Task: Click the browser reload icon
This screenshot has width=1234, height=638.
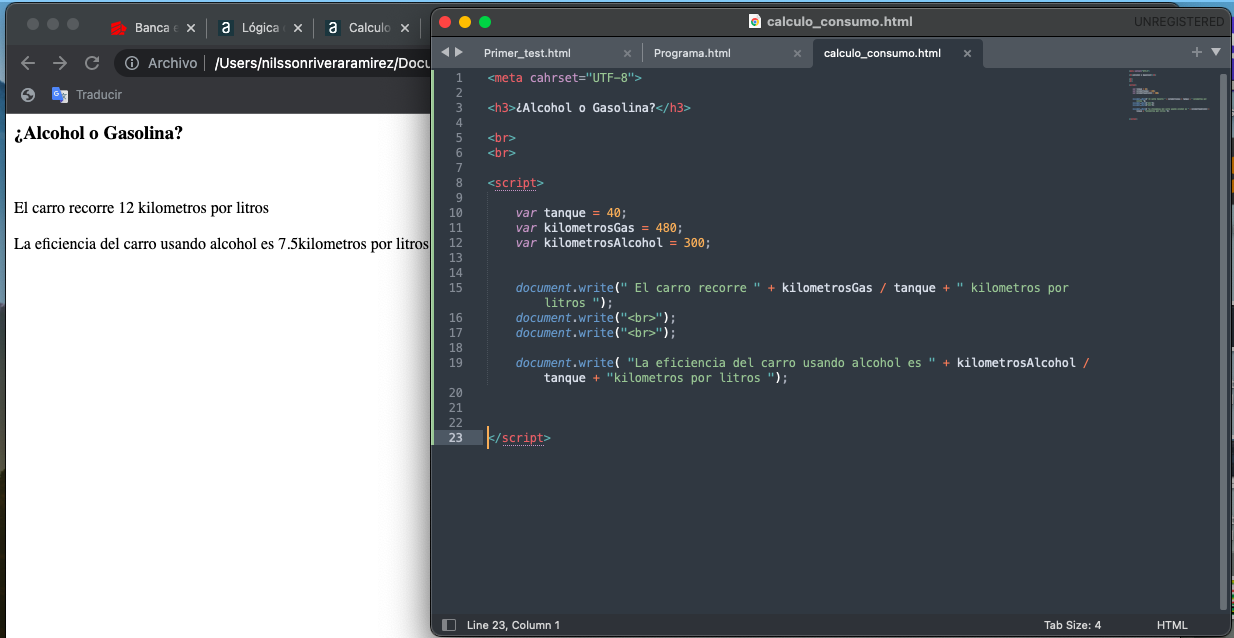Action: pyautogui.click(x=92, y=63)
